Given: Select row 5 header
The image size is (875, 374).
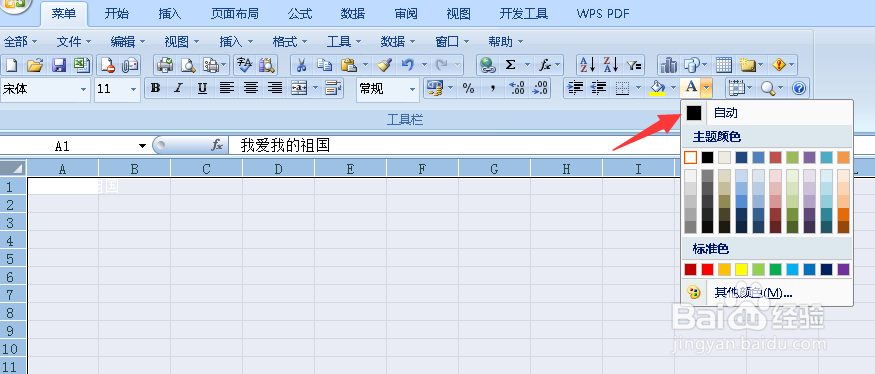Looking at the screenshot, I should pos(13,258).
